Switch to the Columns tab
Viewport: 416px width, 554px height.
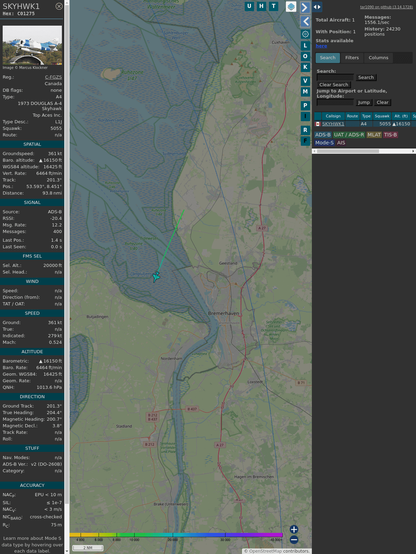[x=378, y=58]
